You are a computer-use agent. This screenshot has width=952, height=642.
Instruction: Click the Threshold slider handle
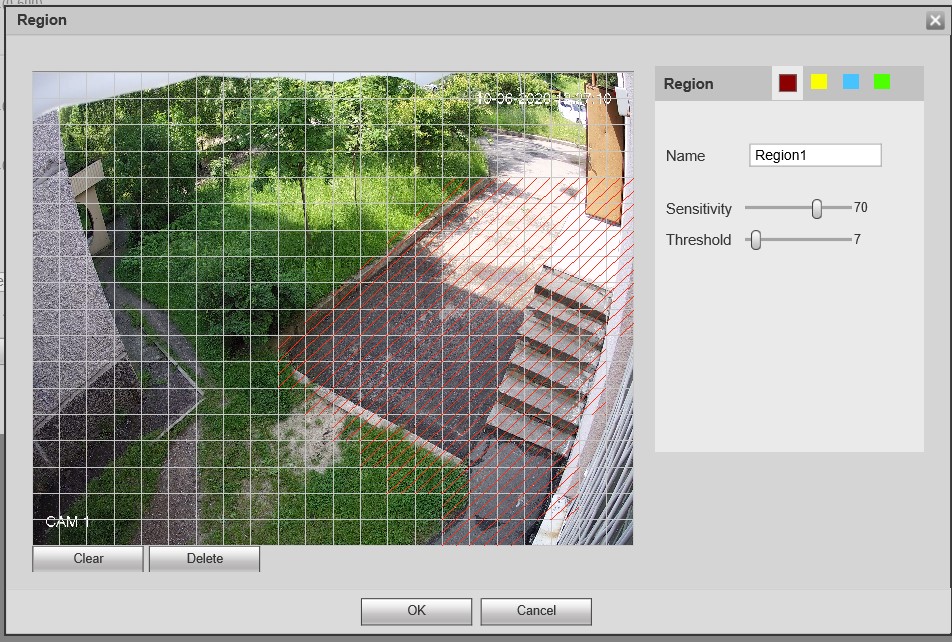(756, 240)
